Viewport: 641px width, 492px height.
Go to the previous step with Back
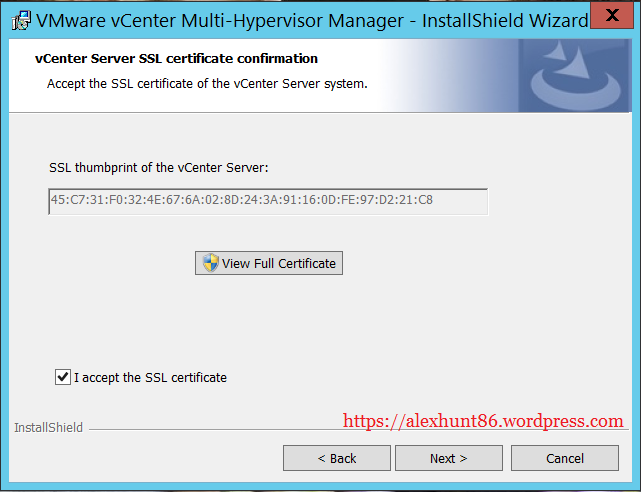coord(337,458)
